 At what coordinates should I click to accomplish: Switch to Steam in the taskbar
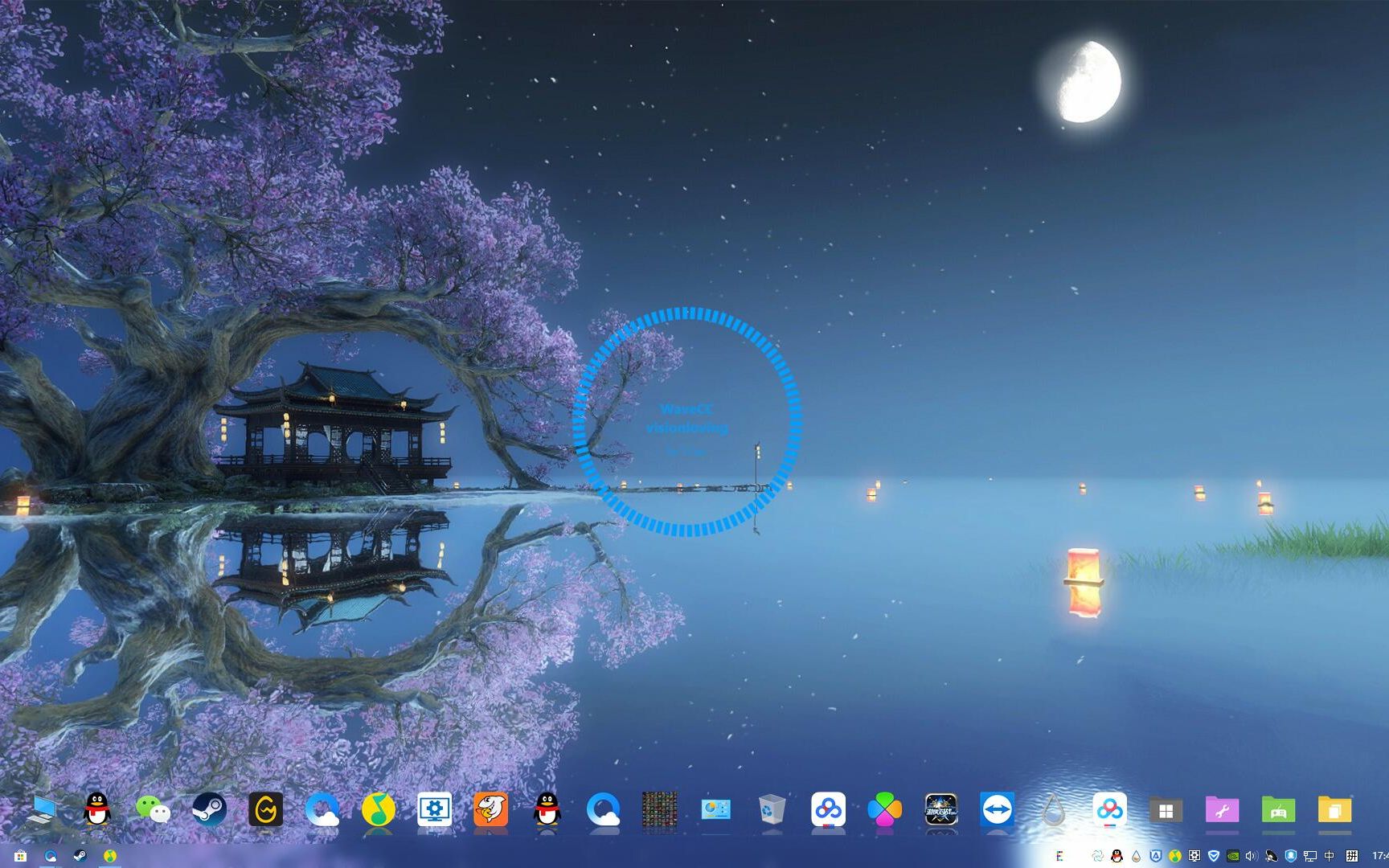[x=80, y=856]
